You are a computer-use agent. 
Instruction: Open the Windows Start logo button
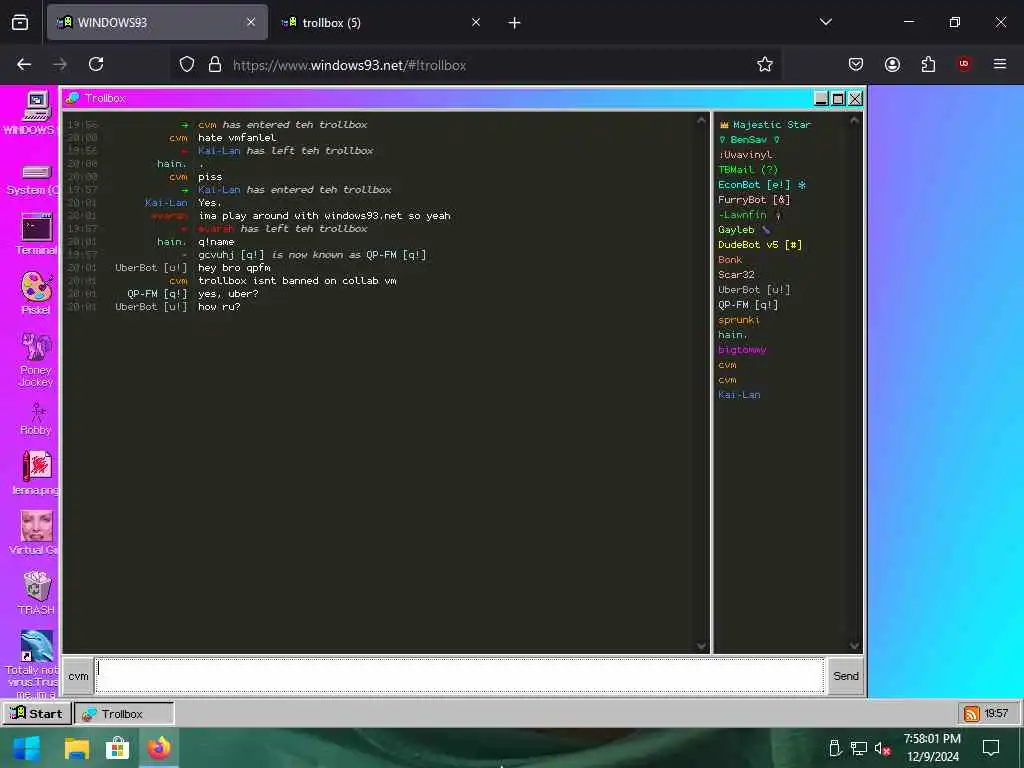[27, 748]
